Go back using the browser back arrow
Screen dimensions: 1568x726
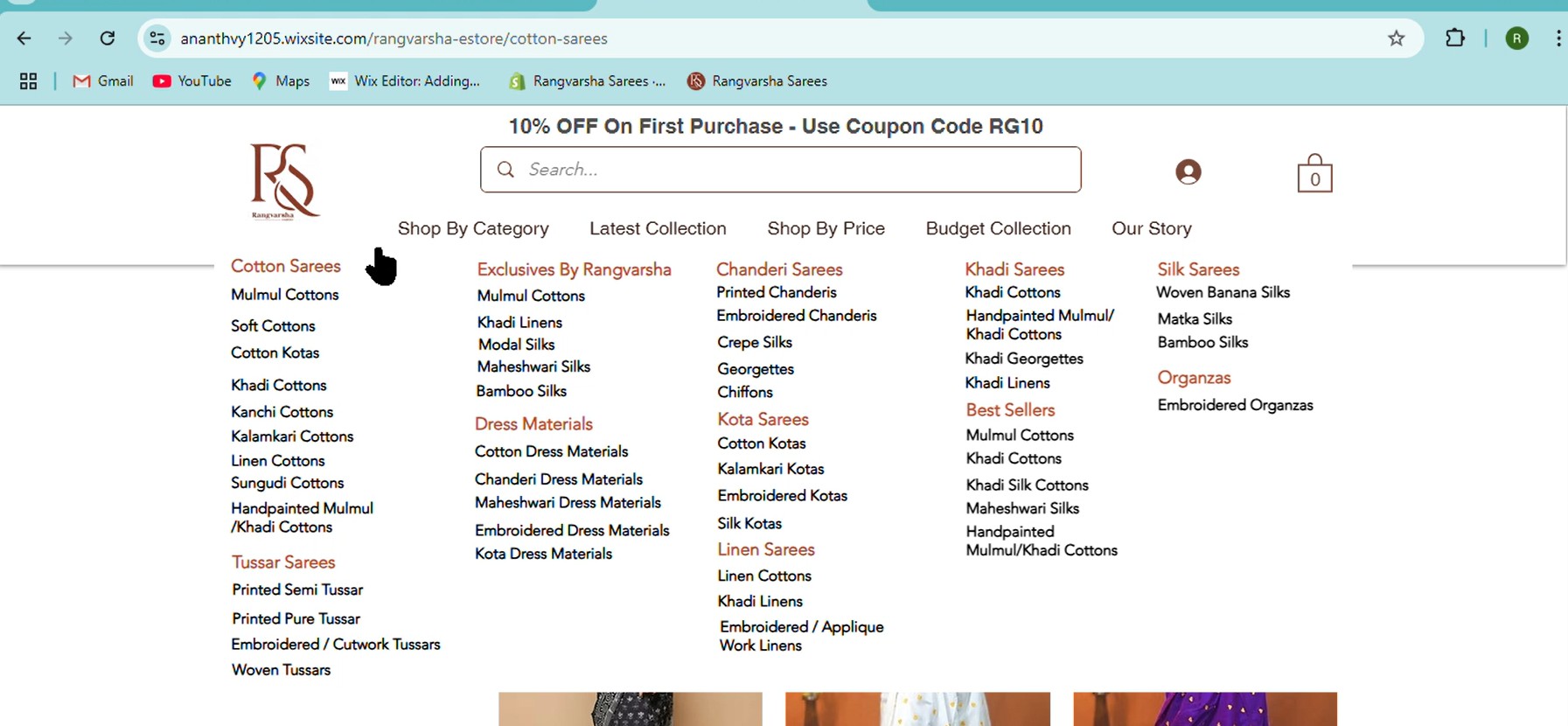24,38
